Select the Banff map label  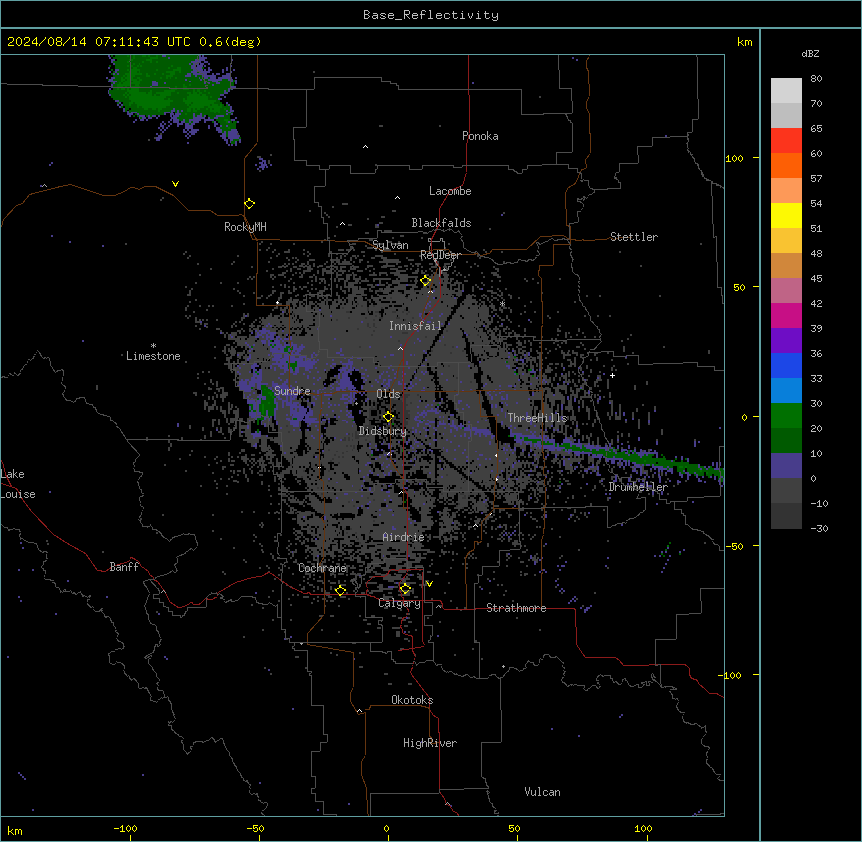point(124,567)
